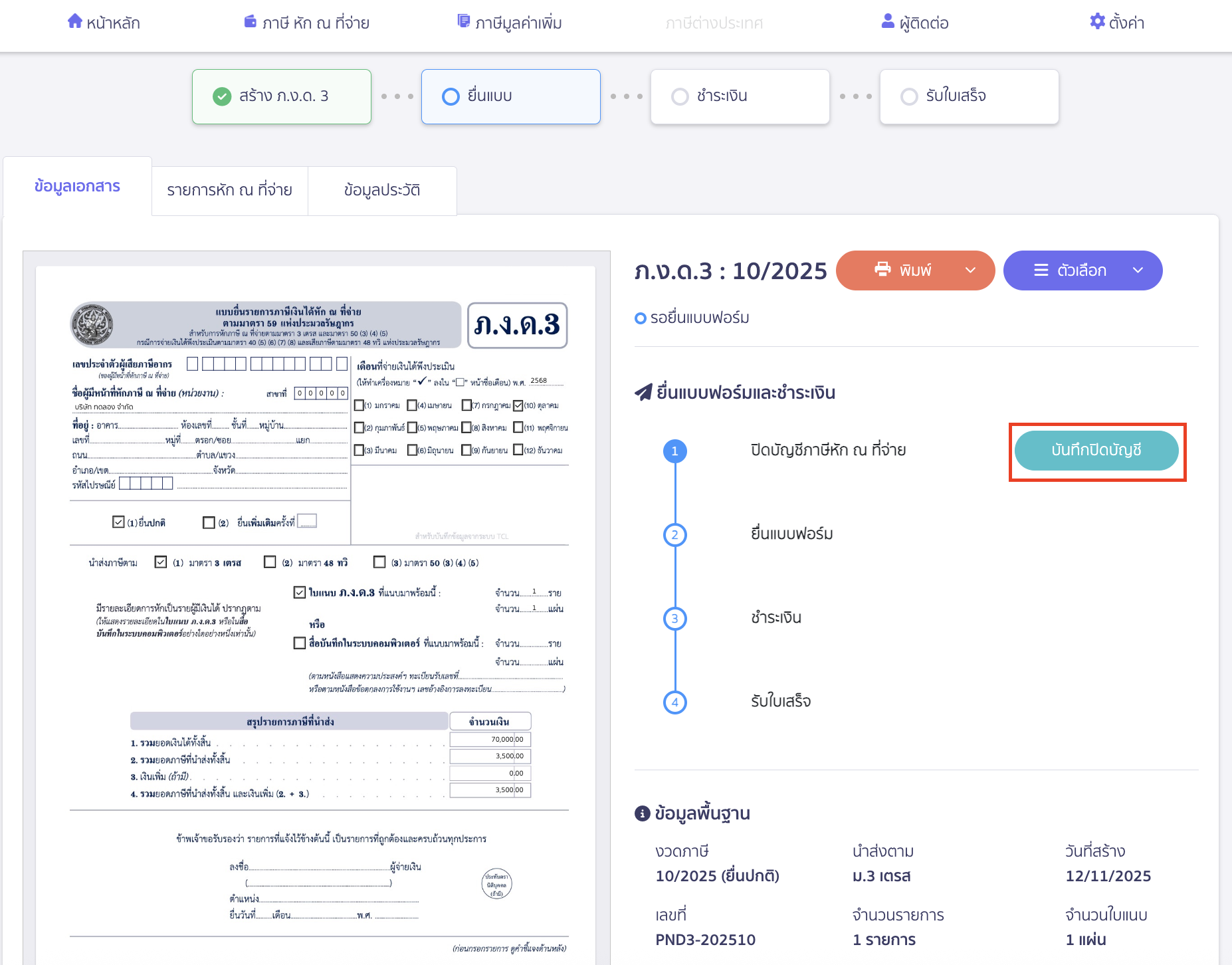Click the ยื่นแบบ step radio circle
This screenshot has width=1232, height=965.
(x=451, y=96)
